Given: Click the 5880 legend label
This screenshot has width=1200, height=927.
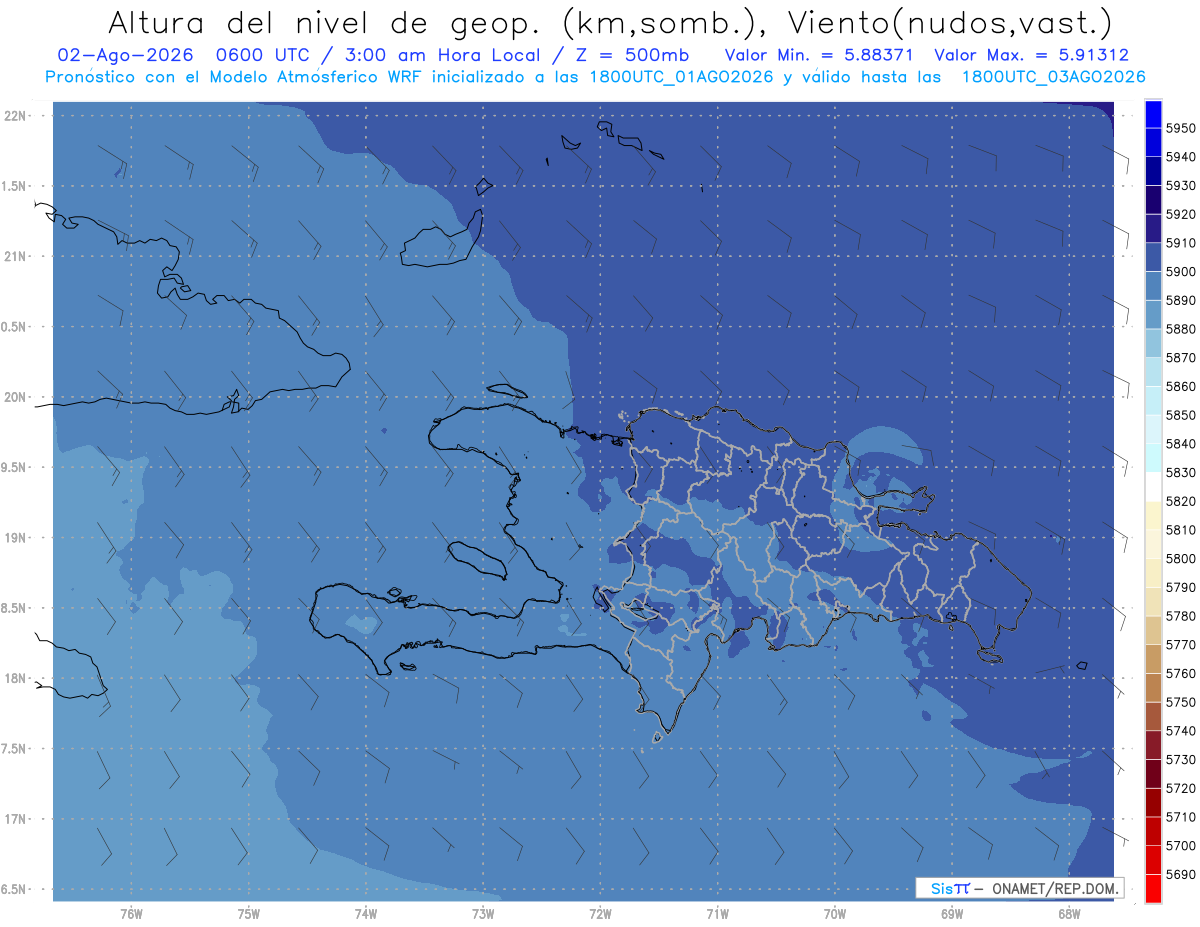Looking at the screenshot, I should (x=1181, y=329).
